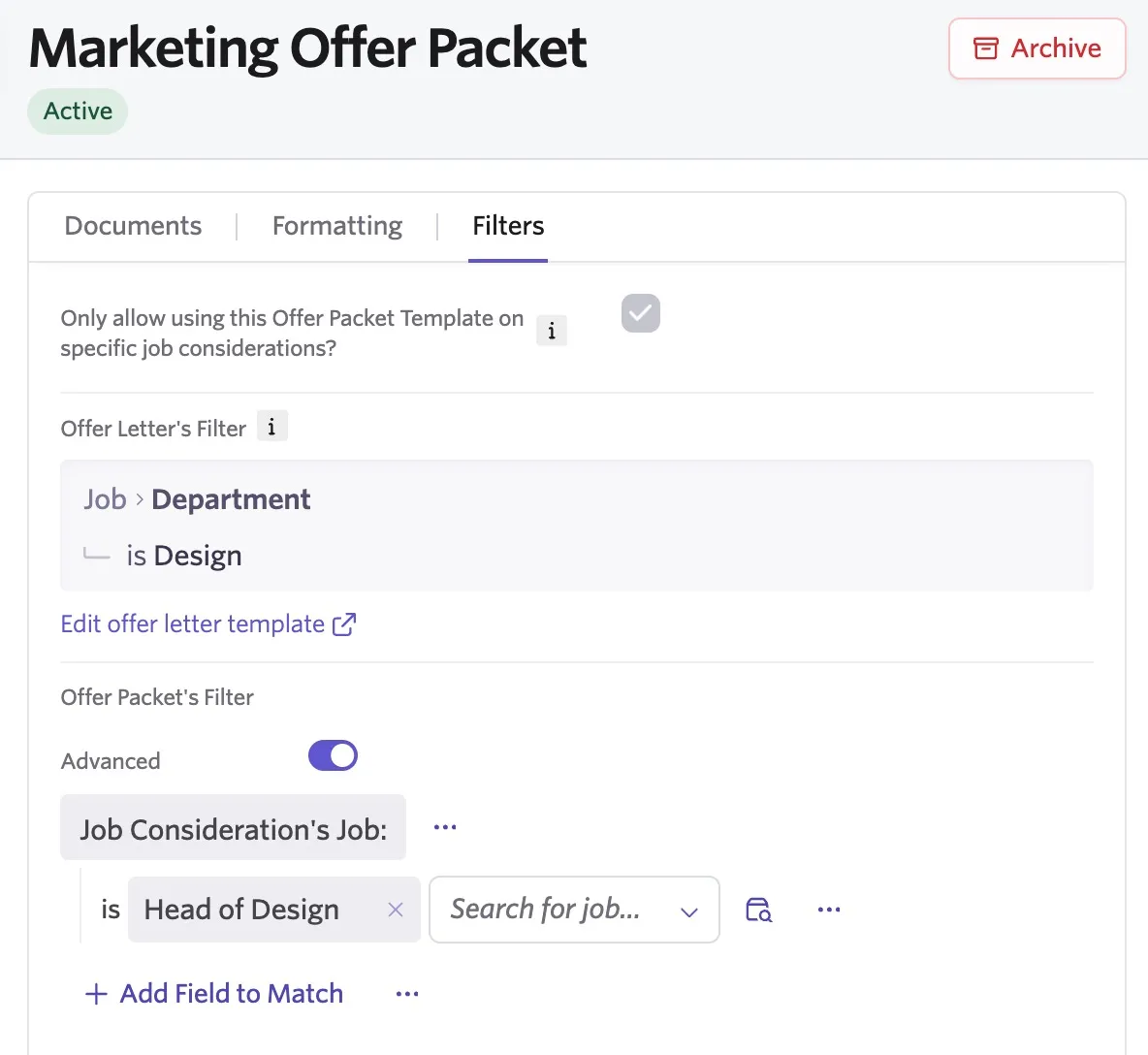Uncheck the specific job considerations checkbox
The width and height of the screenshot is (1148, 1055).
641,313
